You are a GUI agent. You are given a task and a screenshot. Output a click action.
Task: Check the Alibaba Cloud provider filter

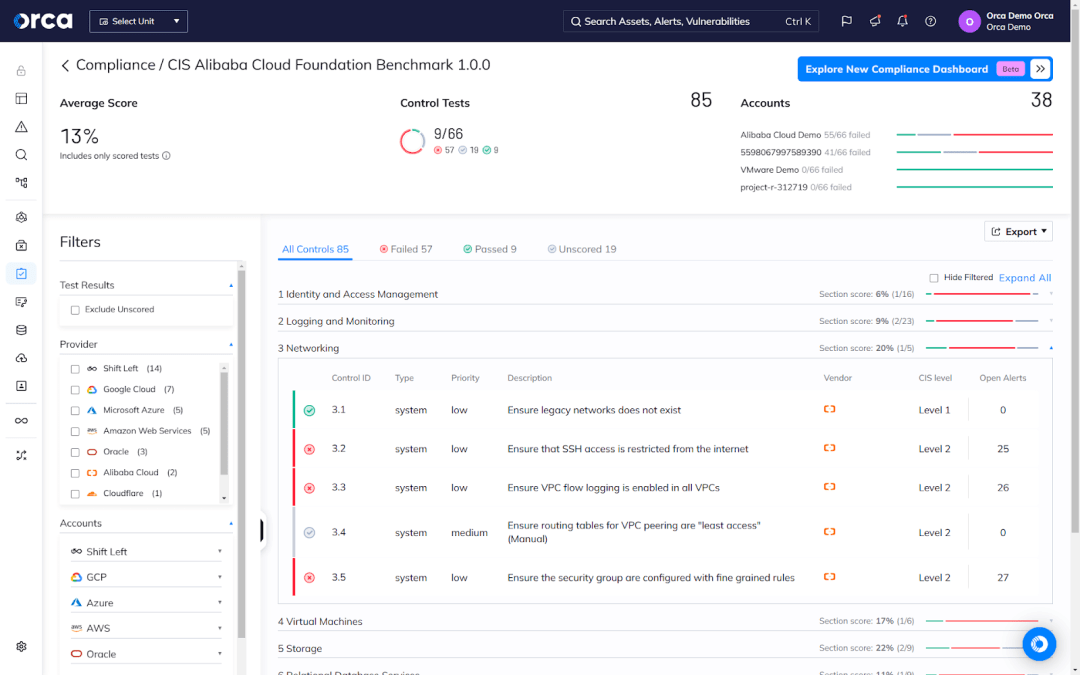pos(75,473)
